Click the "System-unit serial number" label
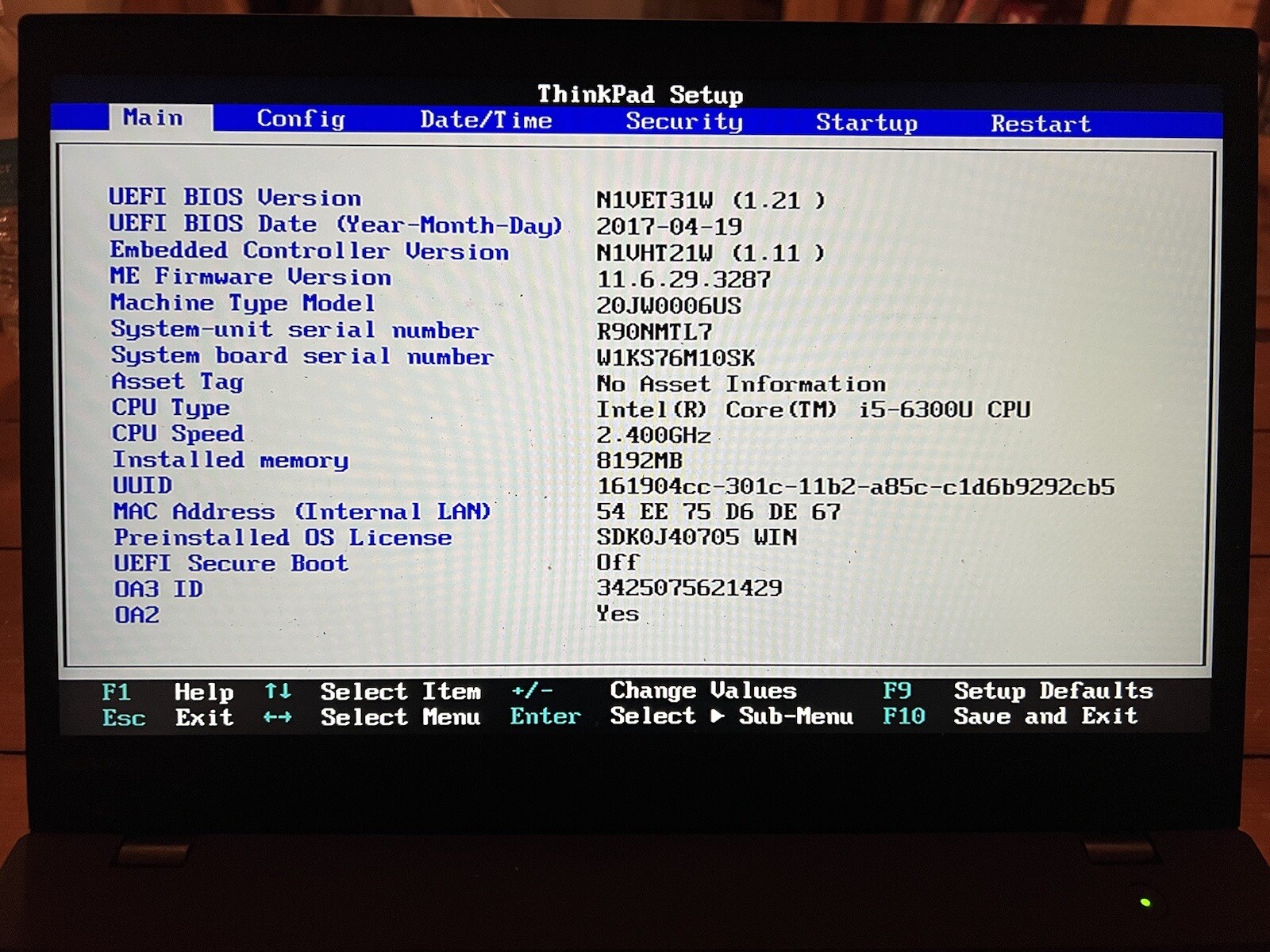The width and height of the screenshot is (1270, 952). point(294,329)
